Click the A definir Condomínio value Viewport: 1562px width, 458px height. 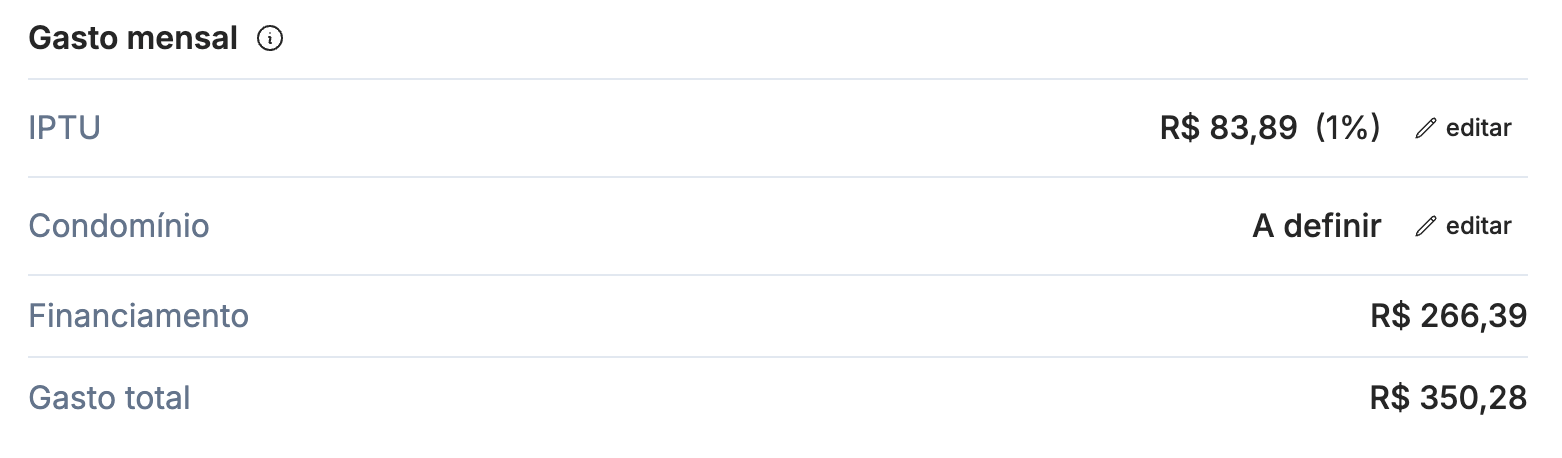point(1317,226)
